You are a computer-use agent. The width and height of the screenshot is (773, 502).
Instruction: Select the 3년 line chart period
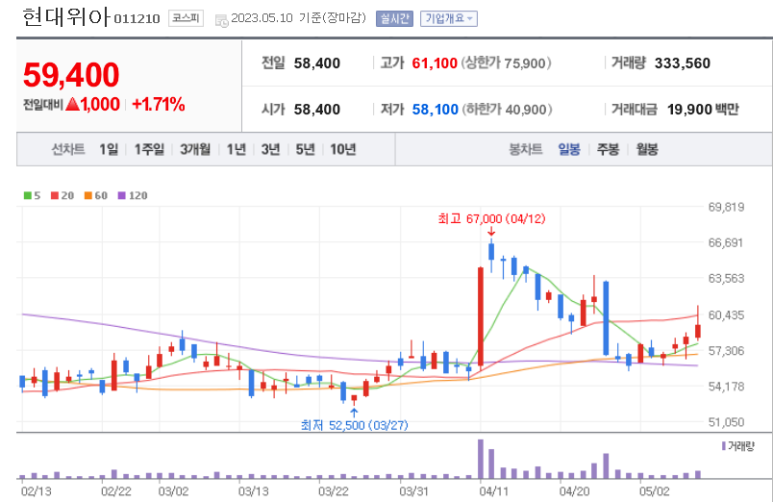pos(271,149)
